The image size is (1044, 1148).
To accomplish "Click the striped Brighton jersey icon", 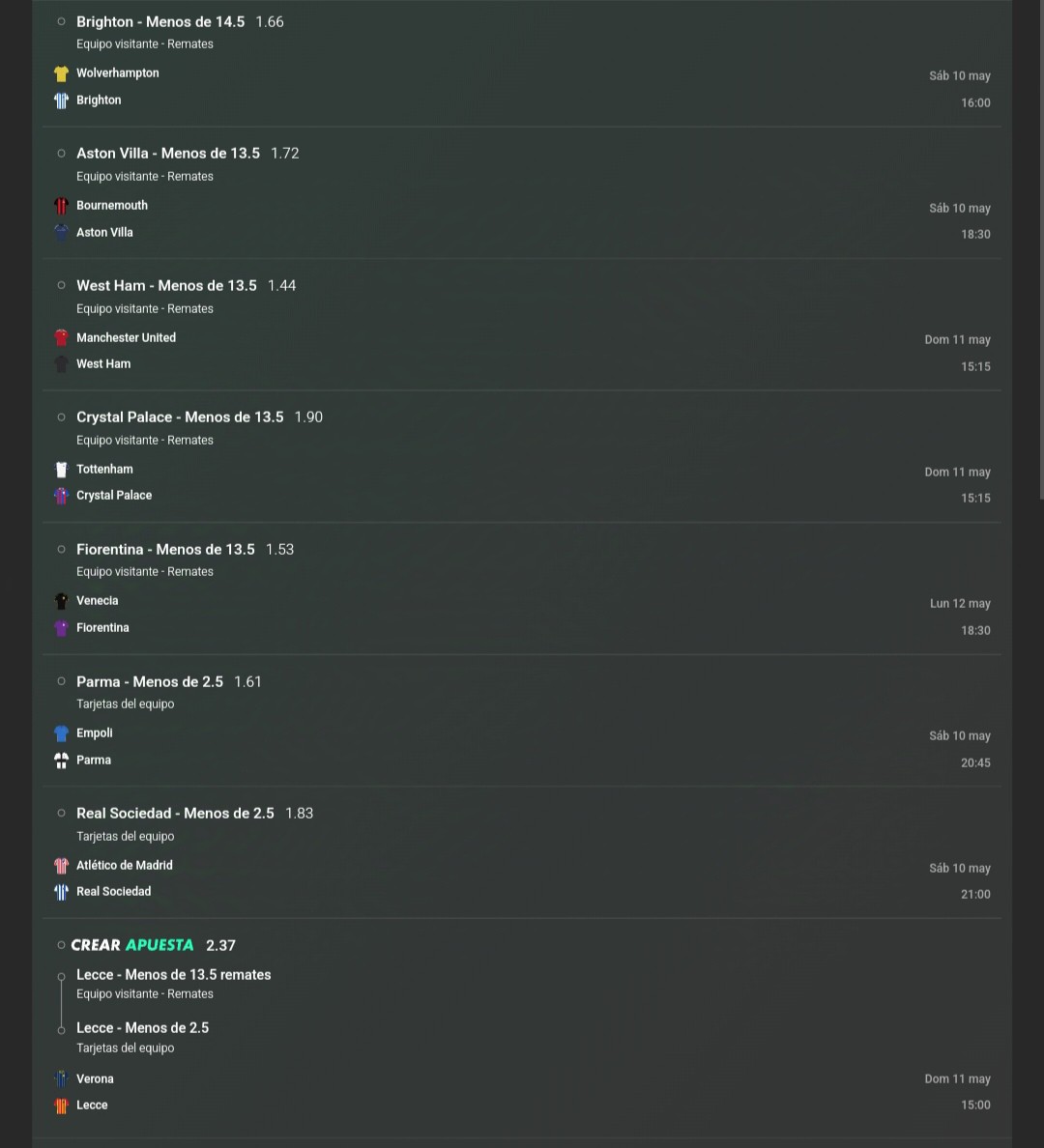I will click(62, 100).
